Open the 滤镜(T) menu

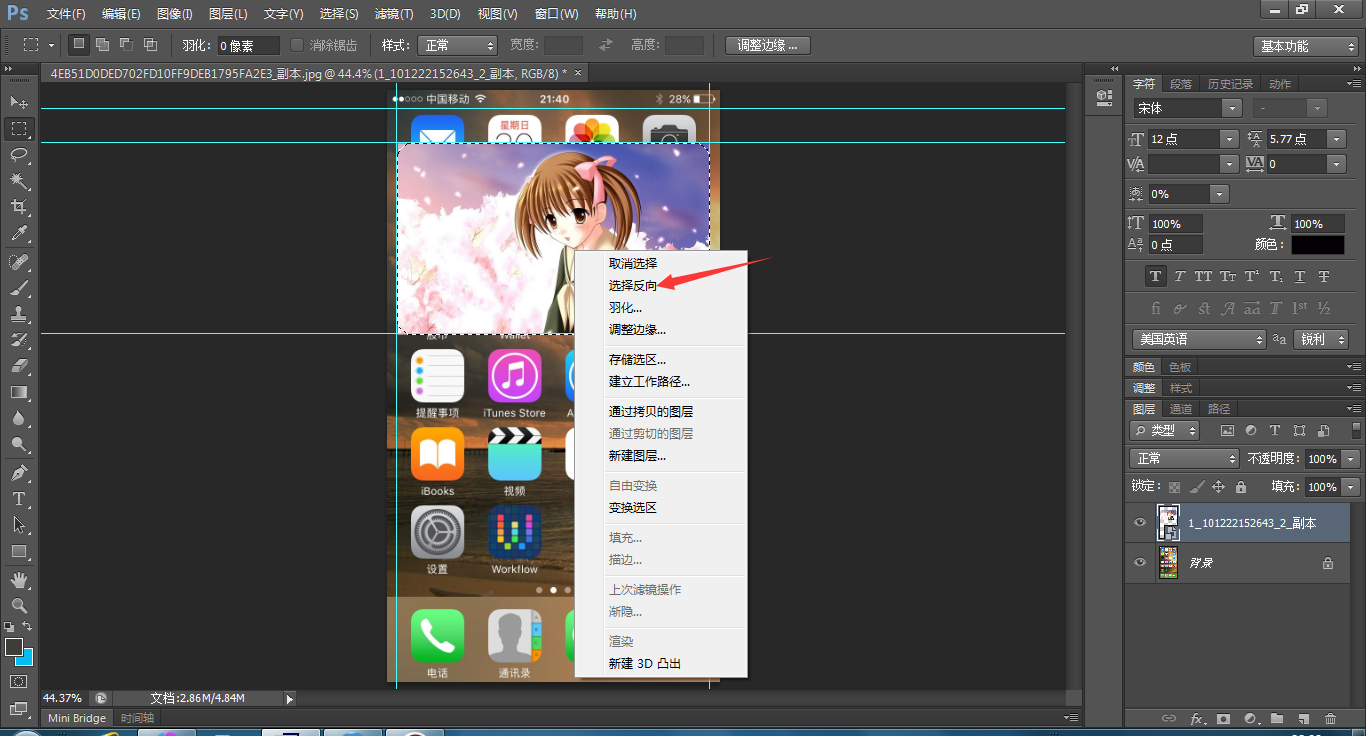pos(394,14)
